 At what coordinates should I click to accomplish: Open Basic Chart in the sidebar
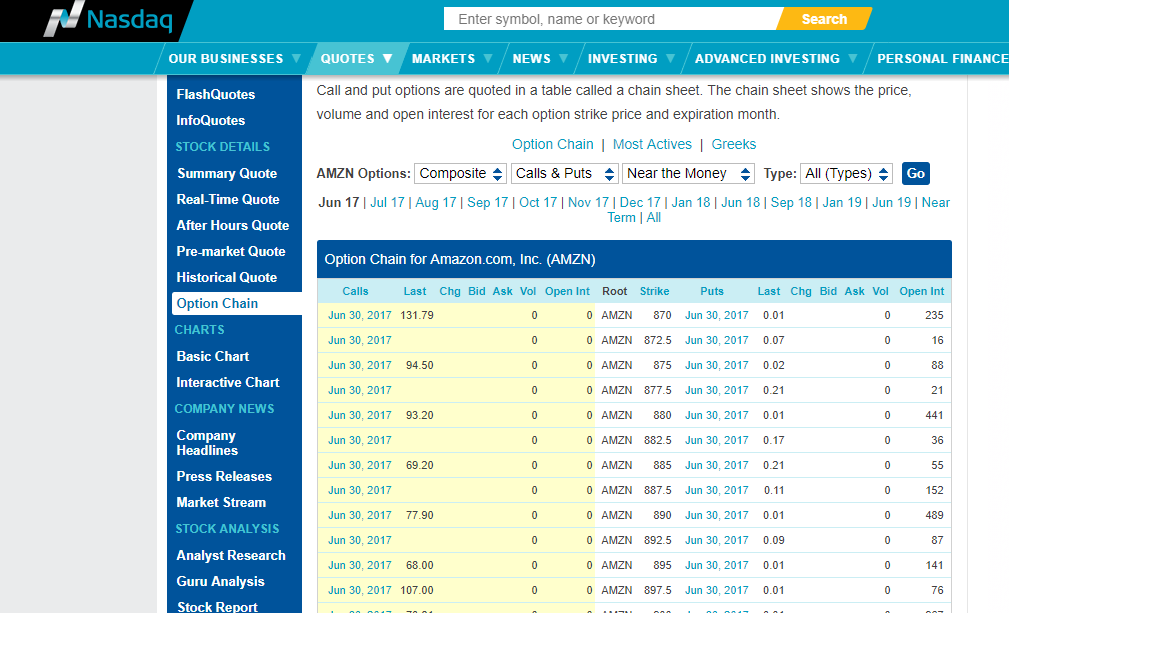pyautogui.click(x=212, y=356)
